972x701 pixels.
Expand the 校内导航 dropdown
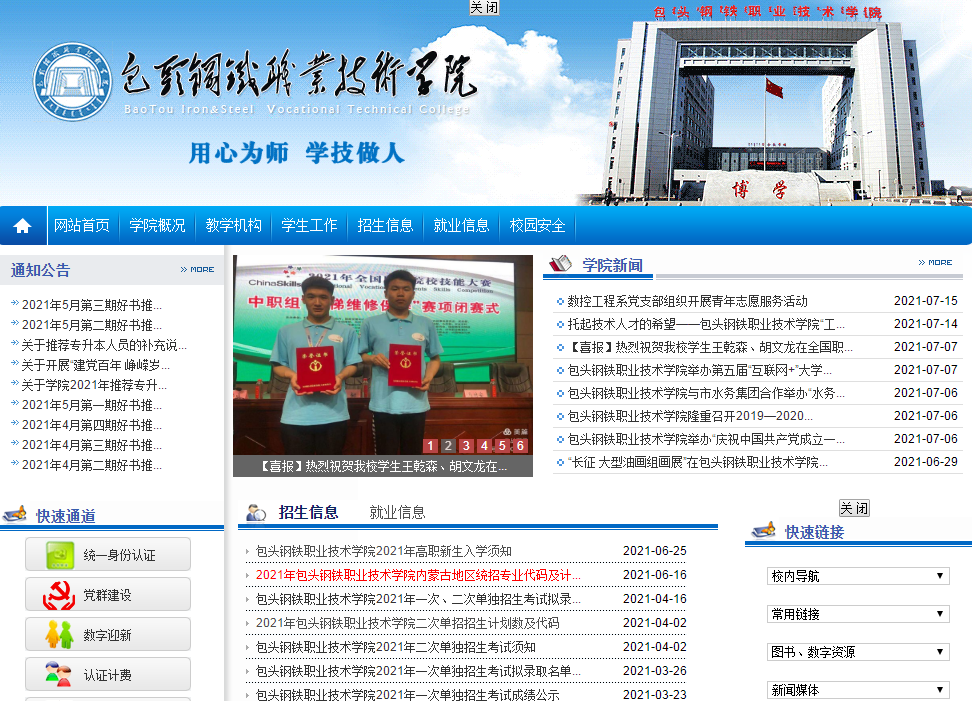[858, 576]
